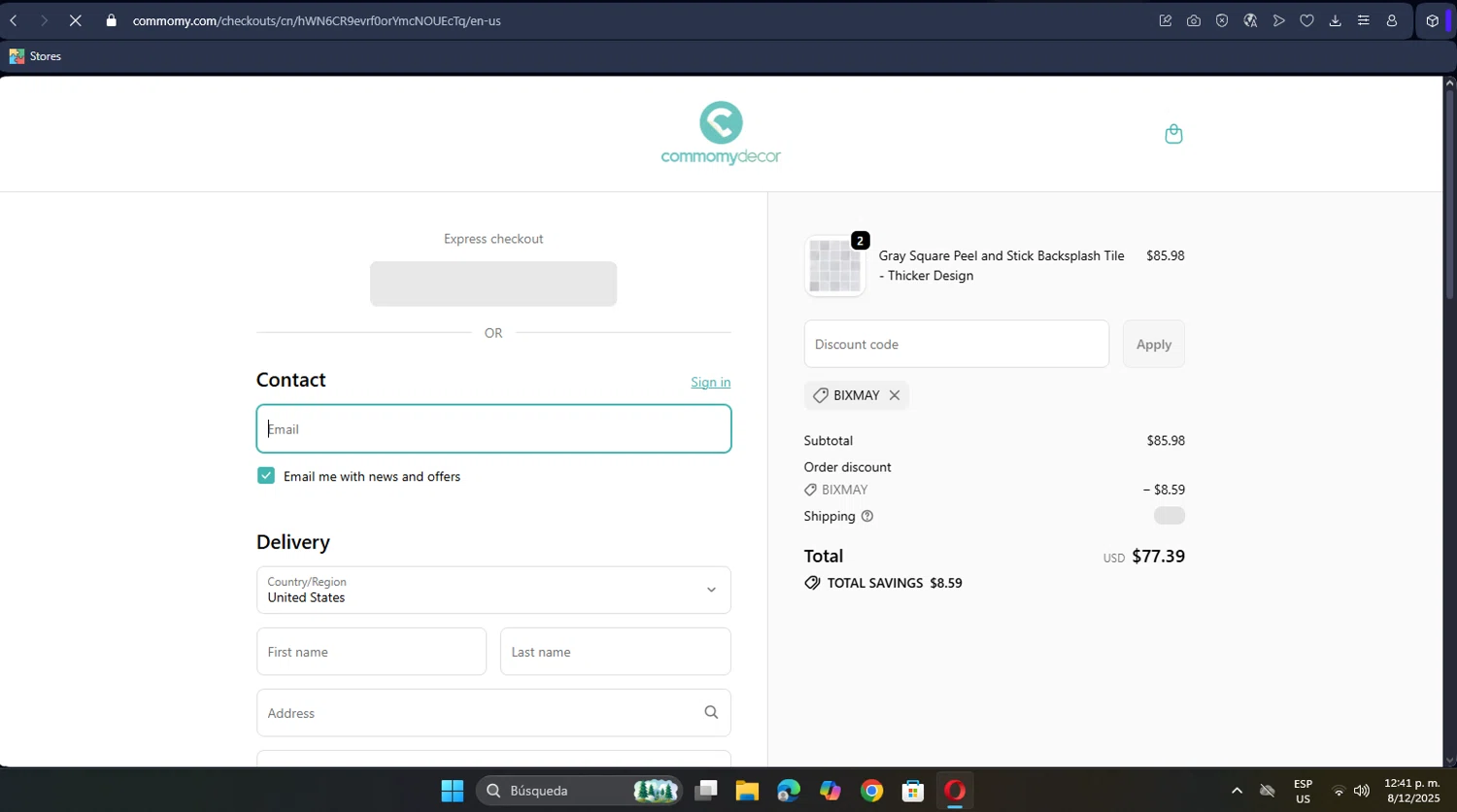Image resolution: width=1457 pixels, height=812 pixels.
Task: Click the send flow arrow icon
Action: point(1279,20)
